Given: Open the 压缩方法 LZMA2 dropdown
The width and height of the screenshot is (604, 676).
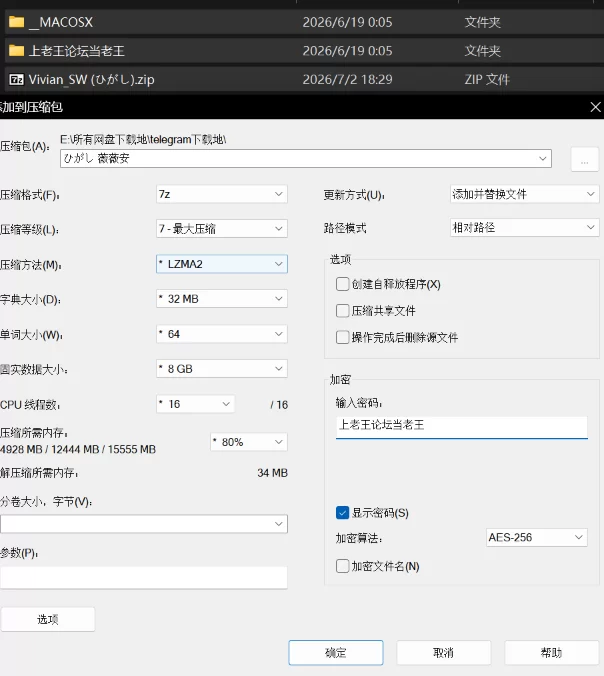Looking at the screenshot, I should pyautogui.click(x=222, y=264).
